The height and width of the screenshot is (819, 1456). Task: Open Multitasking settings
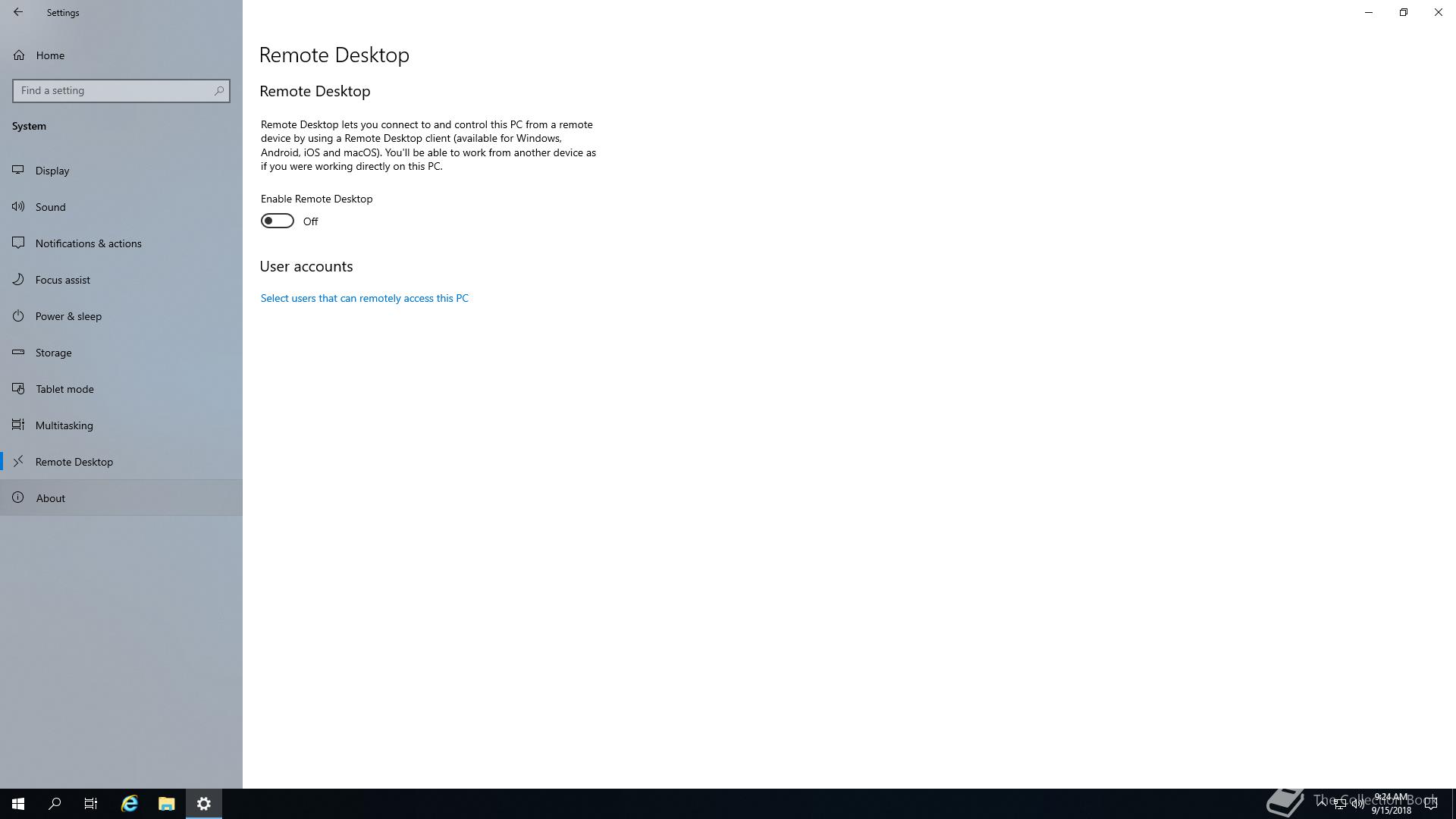click(121, 425)
